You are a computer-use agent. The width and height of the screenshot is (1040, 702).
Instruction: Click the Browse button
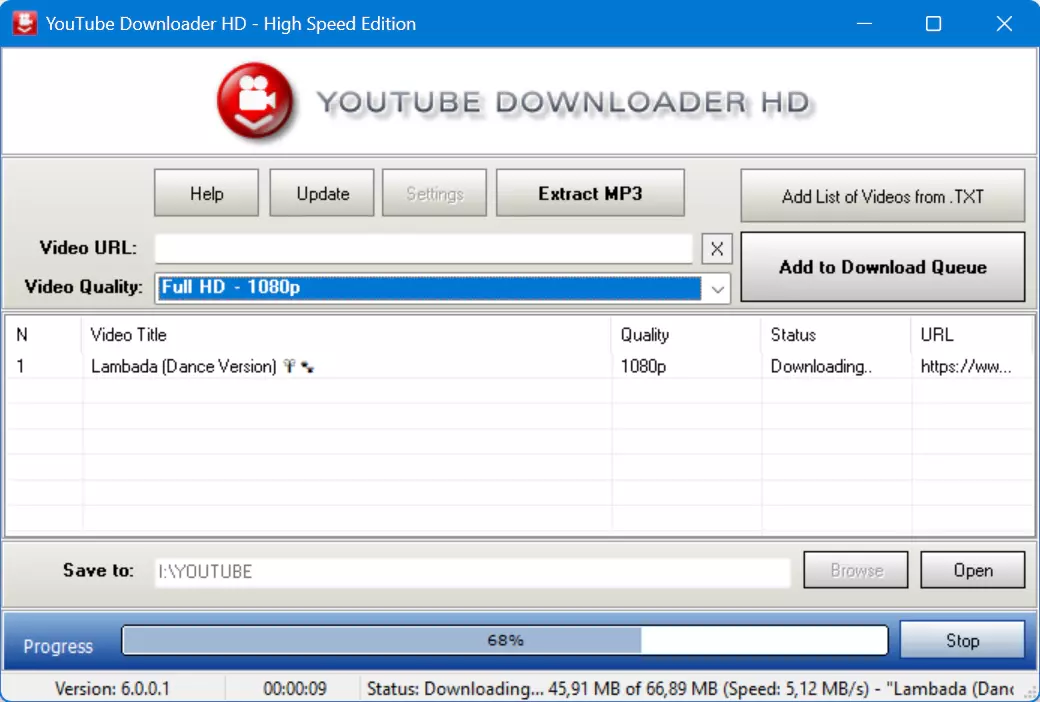856,570
